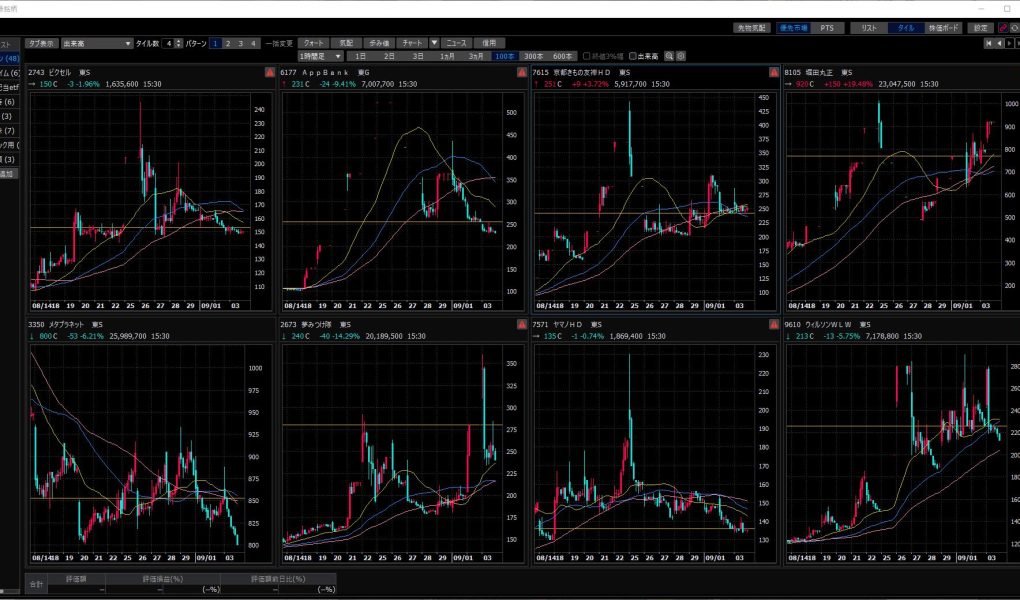Increase the タイル数 stepper value
The width and height of the screenshot is (1020, 600).
tap(180, 41)
